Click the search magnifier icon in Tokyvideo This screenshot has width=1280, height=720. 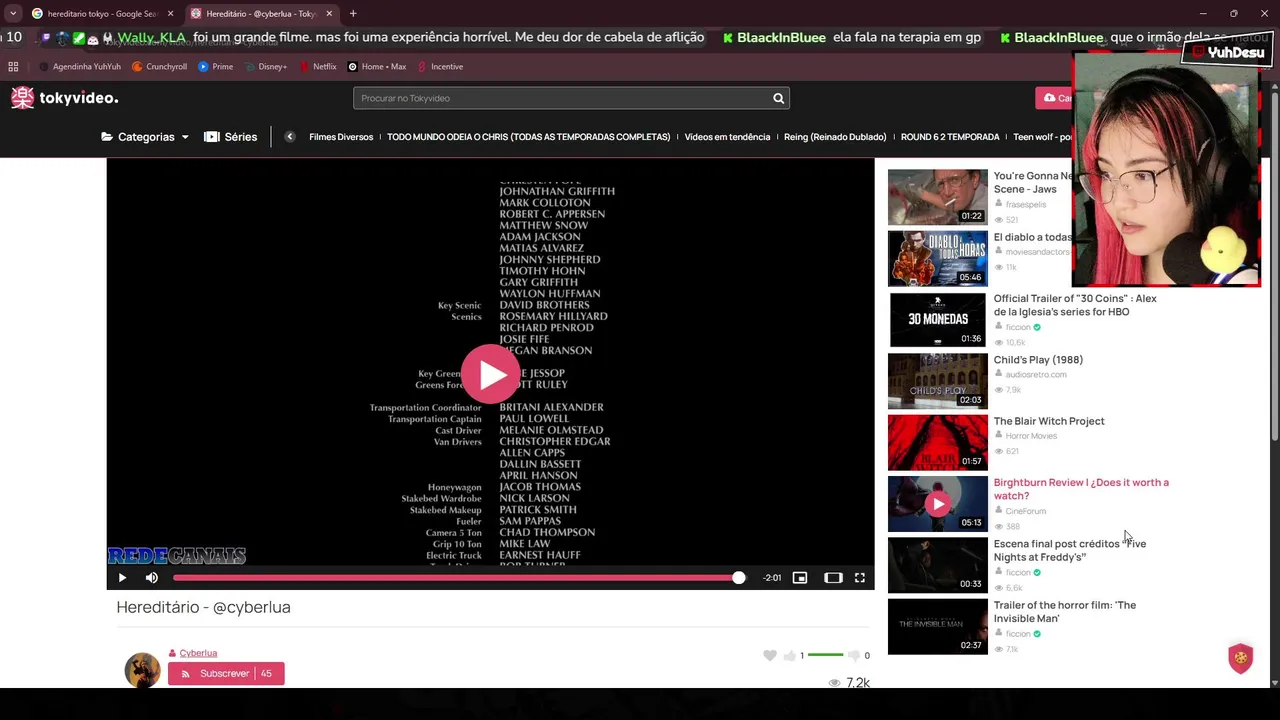(x=778, y=98)
